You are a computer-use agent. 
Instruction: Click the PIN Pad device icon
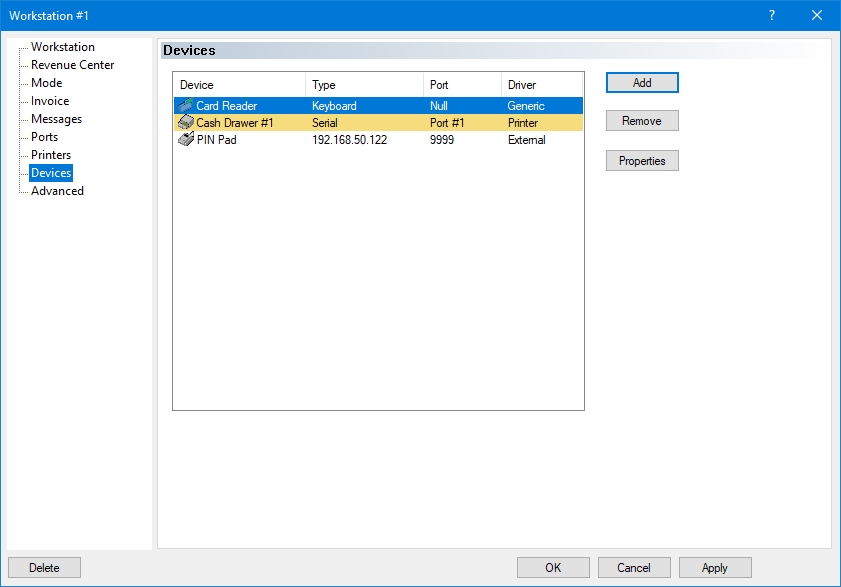pyautogui.click(x=186, y=140)
